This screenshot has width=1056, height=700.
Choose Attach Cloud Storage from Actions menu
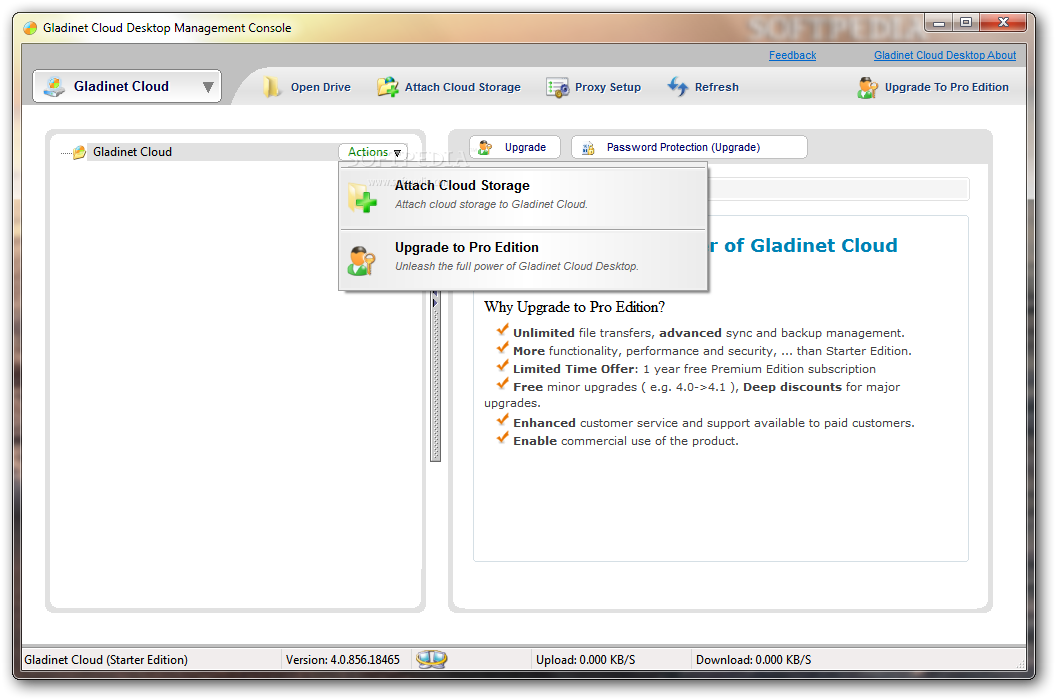tap(523, 196)
